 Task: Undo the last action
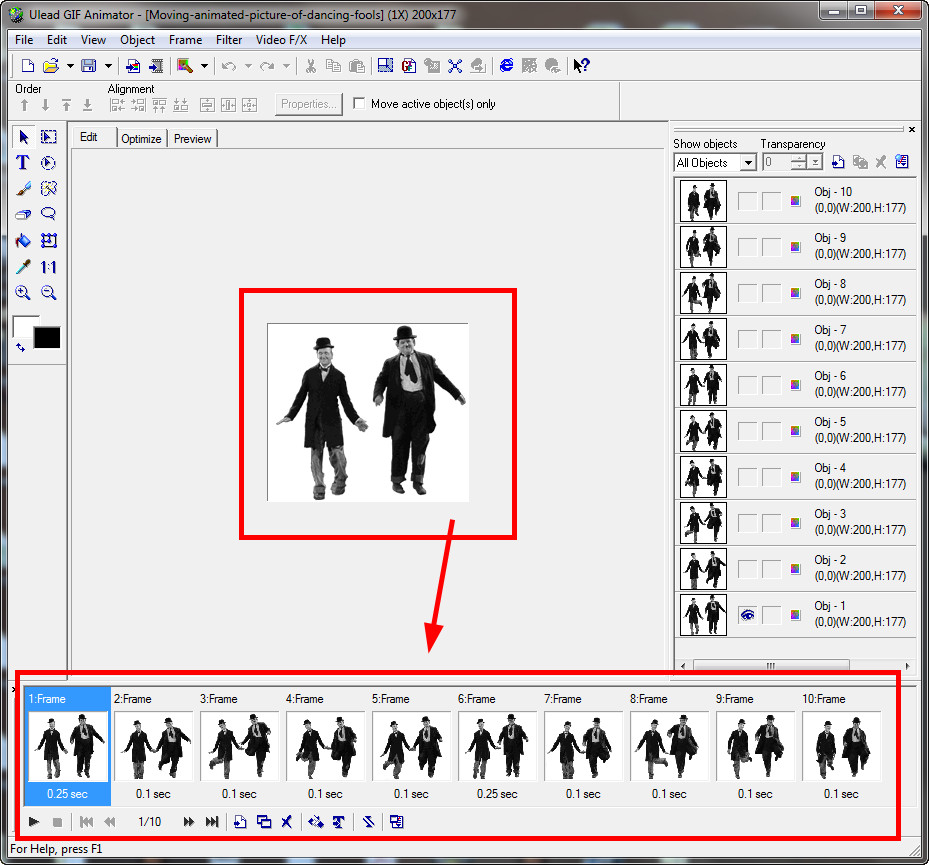click(x=229, y=66)
